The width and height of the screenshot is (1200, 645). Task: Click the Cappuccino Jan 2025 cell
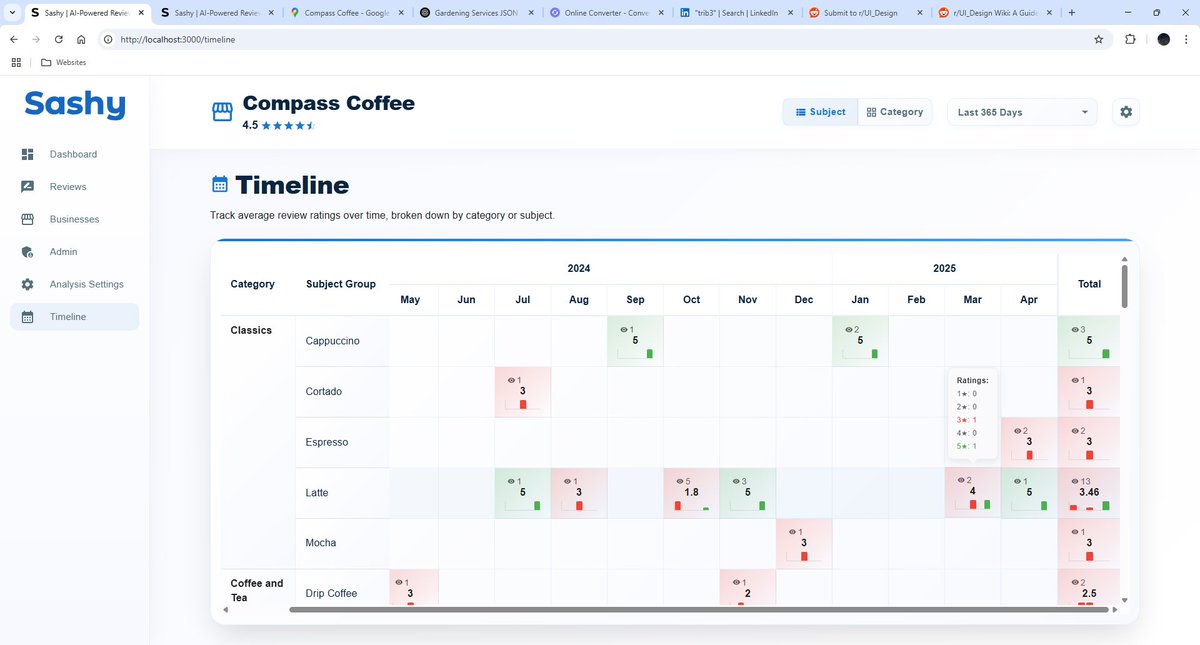pyautogui.click(x=860, y=341)
